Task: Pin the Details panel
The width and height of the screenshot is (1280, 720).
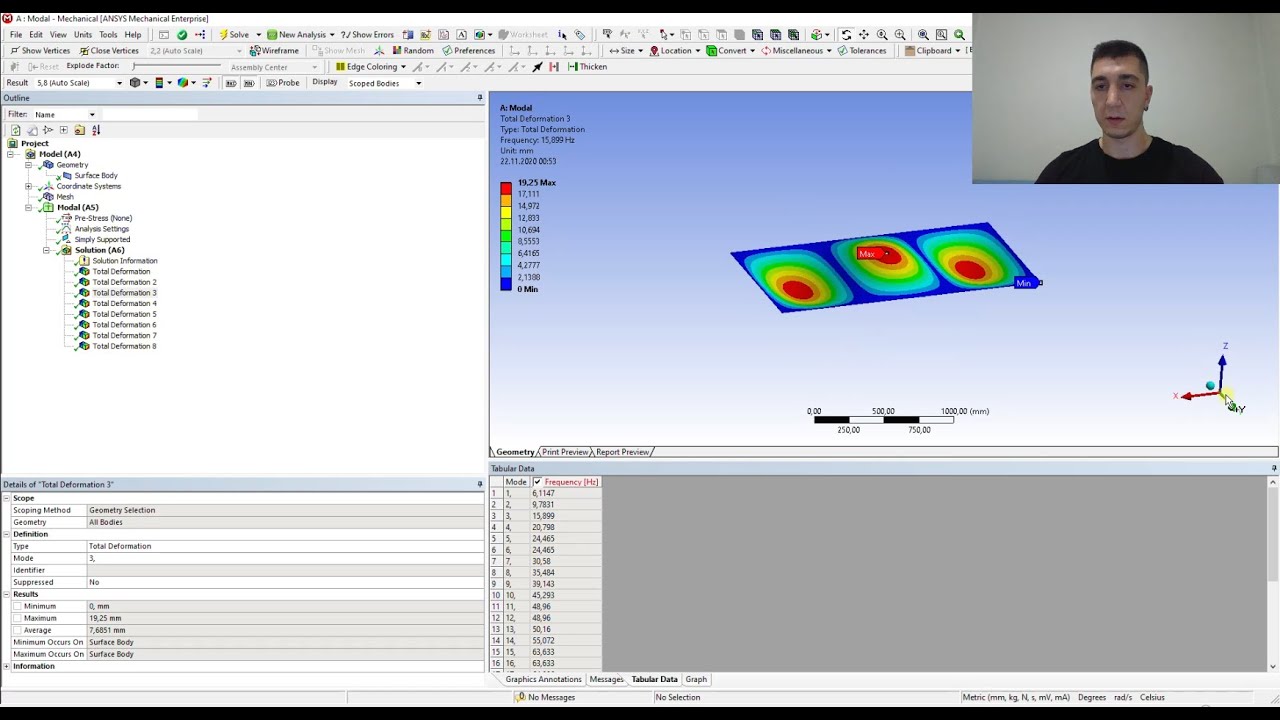Action: click(480, 484)
